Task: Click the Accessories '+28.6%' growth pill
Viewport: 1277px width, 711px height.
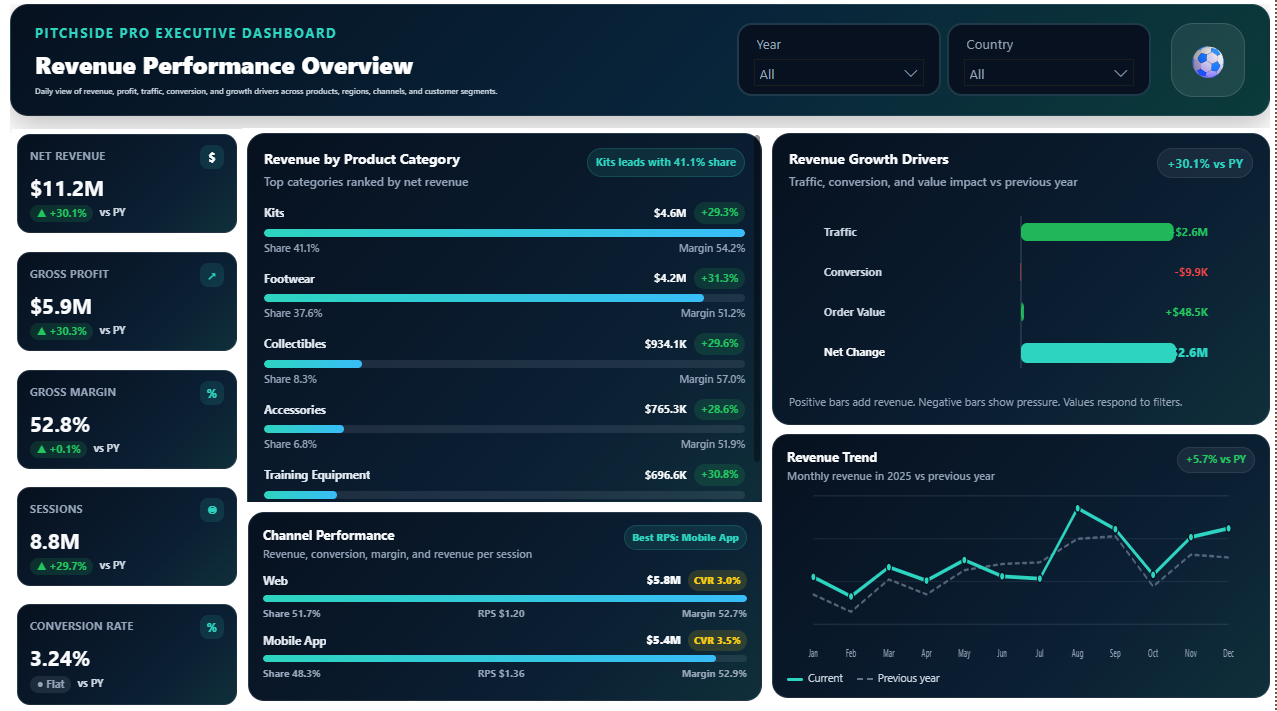Action: [x=720, y=409]
